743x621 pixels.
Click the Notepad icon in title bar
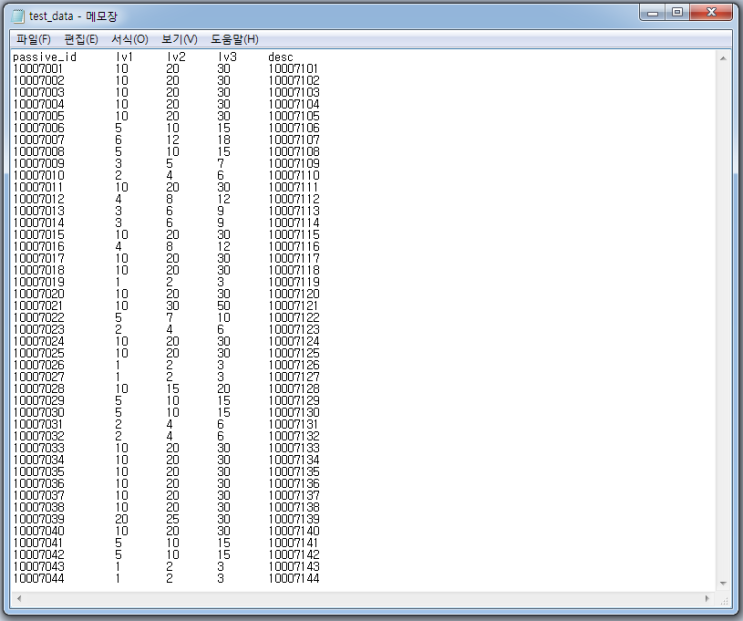click(x=18, y=16)
